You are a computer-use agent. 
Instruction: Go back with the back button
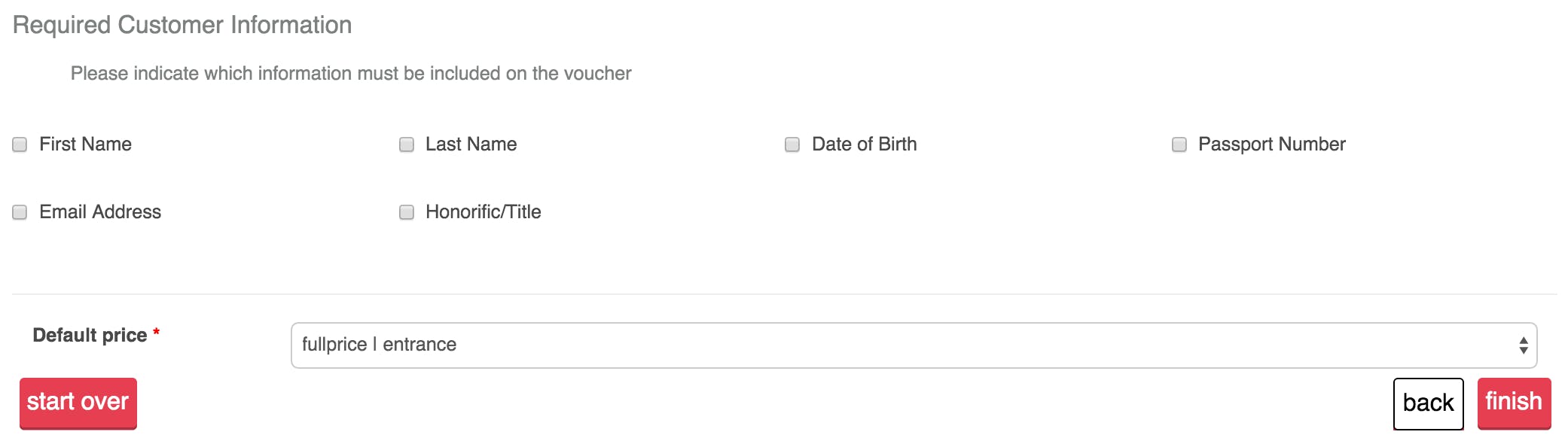[x=1428, y=404]
